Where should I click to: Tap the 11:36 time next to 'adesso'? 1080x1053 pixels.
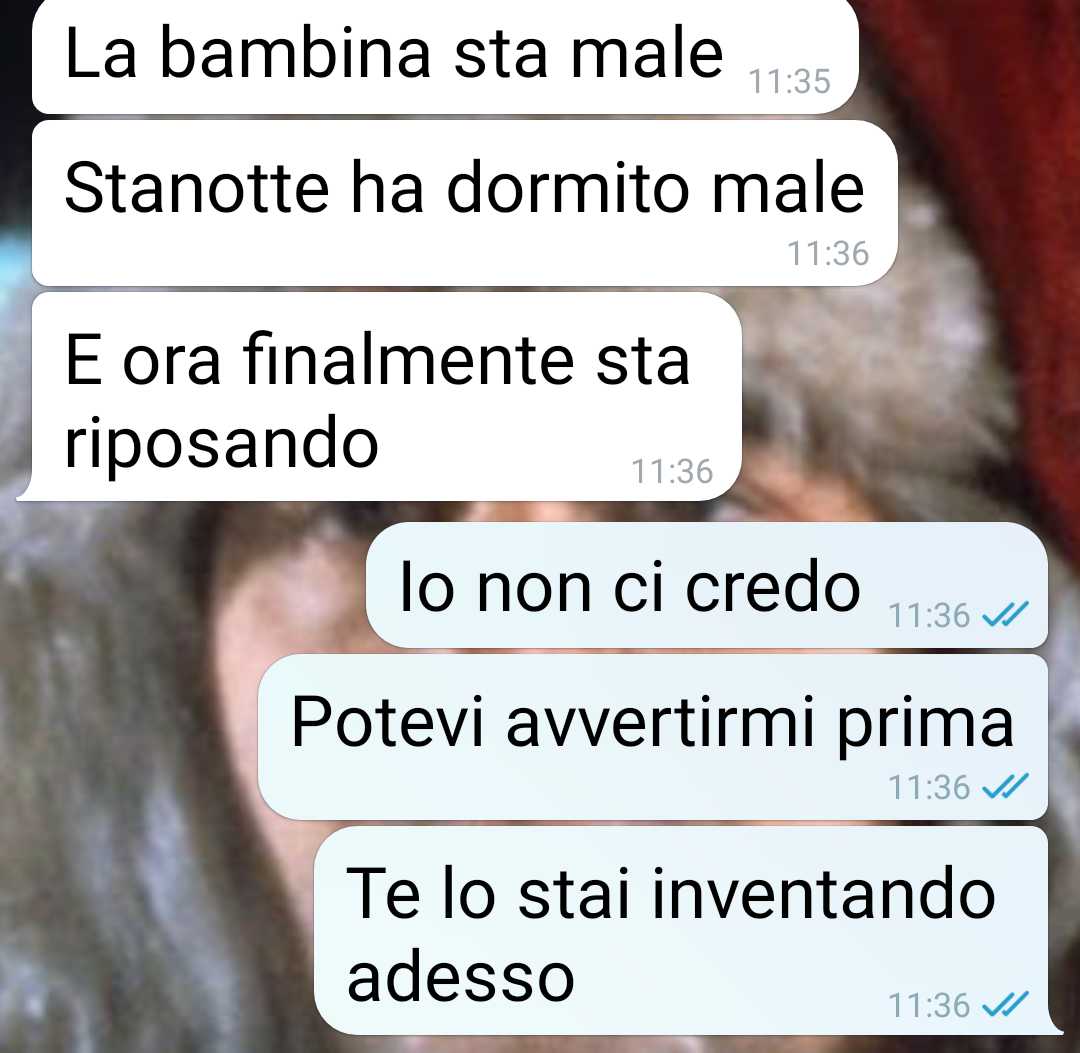coord(929,1005)
